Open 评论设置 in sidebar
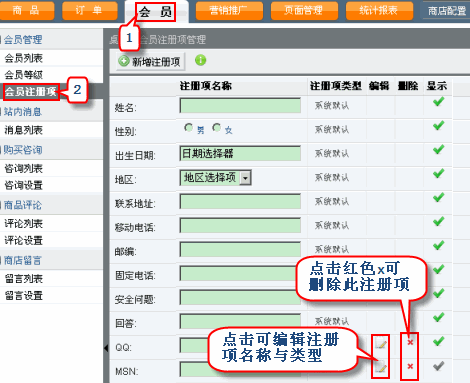The width and height of the screenshot is (470, 383). tap(24, 240)
